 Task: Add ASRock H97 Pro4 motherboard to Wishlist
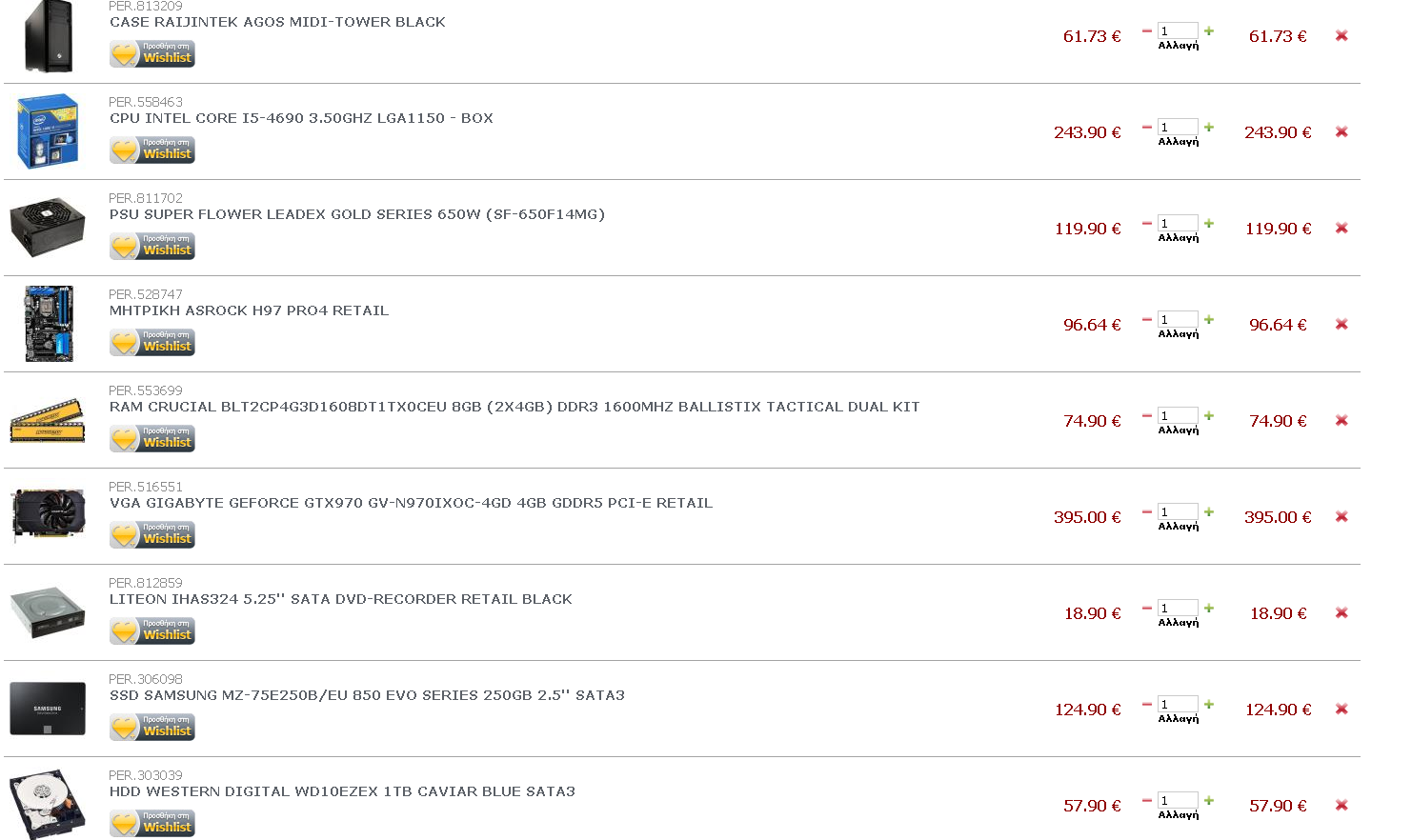[152, 343]
